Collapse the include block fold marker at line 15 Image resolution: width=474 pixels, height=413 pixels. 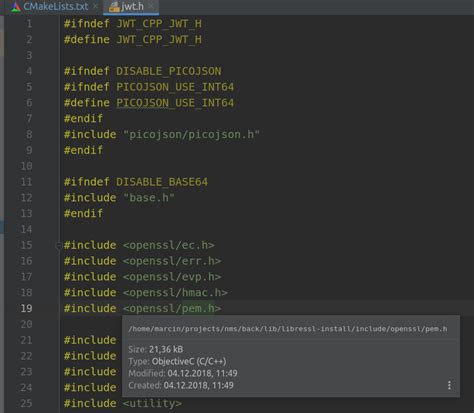pyautogui.click(x=58, y=246)
